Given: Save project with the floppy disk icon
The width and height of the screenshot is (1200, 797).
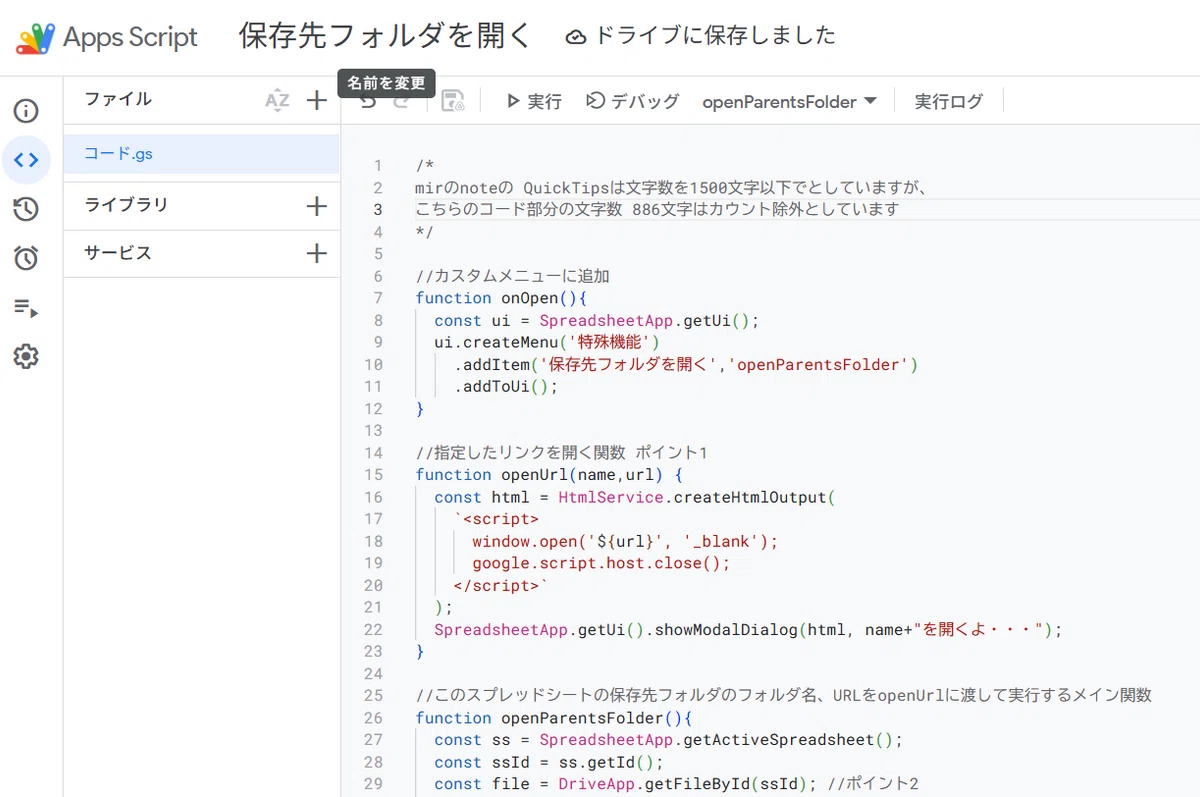Looking at the screenshot, I should [452, 101].
